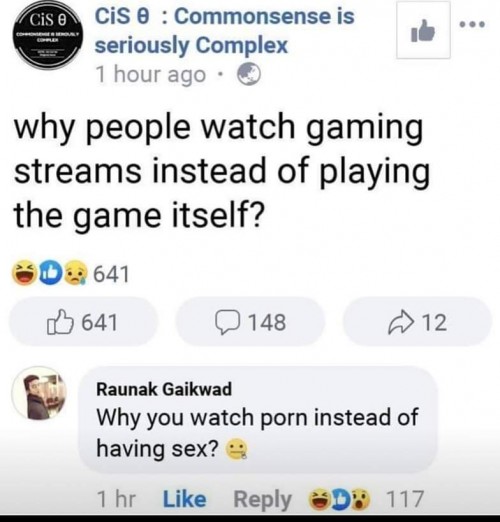500x522 pixels.
Task: Click the crying reaction emoji on post
Action: [77, 274]
